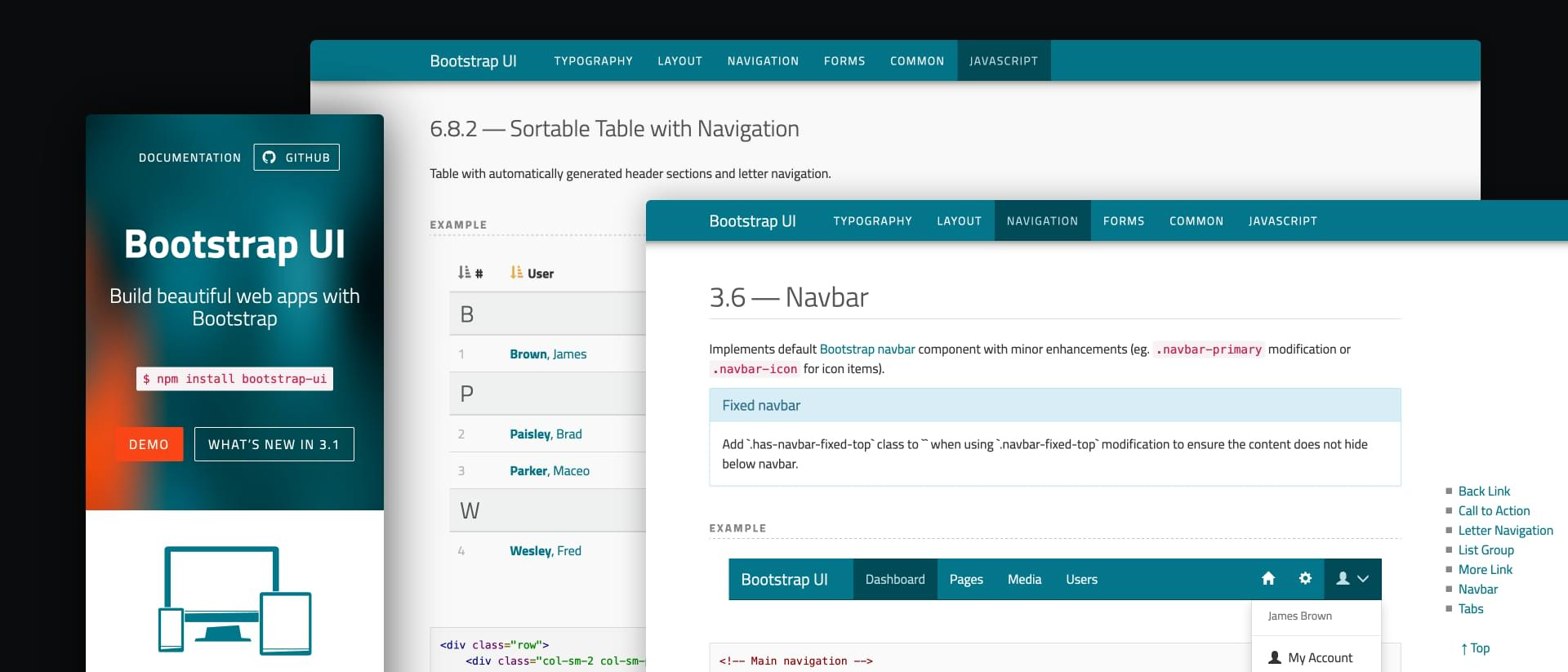The height and width of the screenshot is (672, 1568).
Task: Open What's New in 3.1 button
Action: click(274, 444)
